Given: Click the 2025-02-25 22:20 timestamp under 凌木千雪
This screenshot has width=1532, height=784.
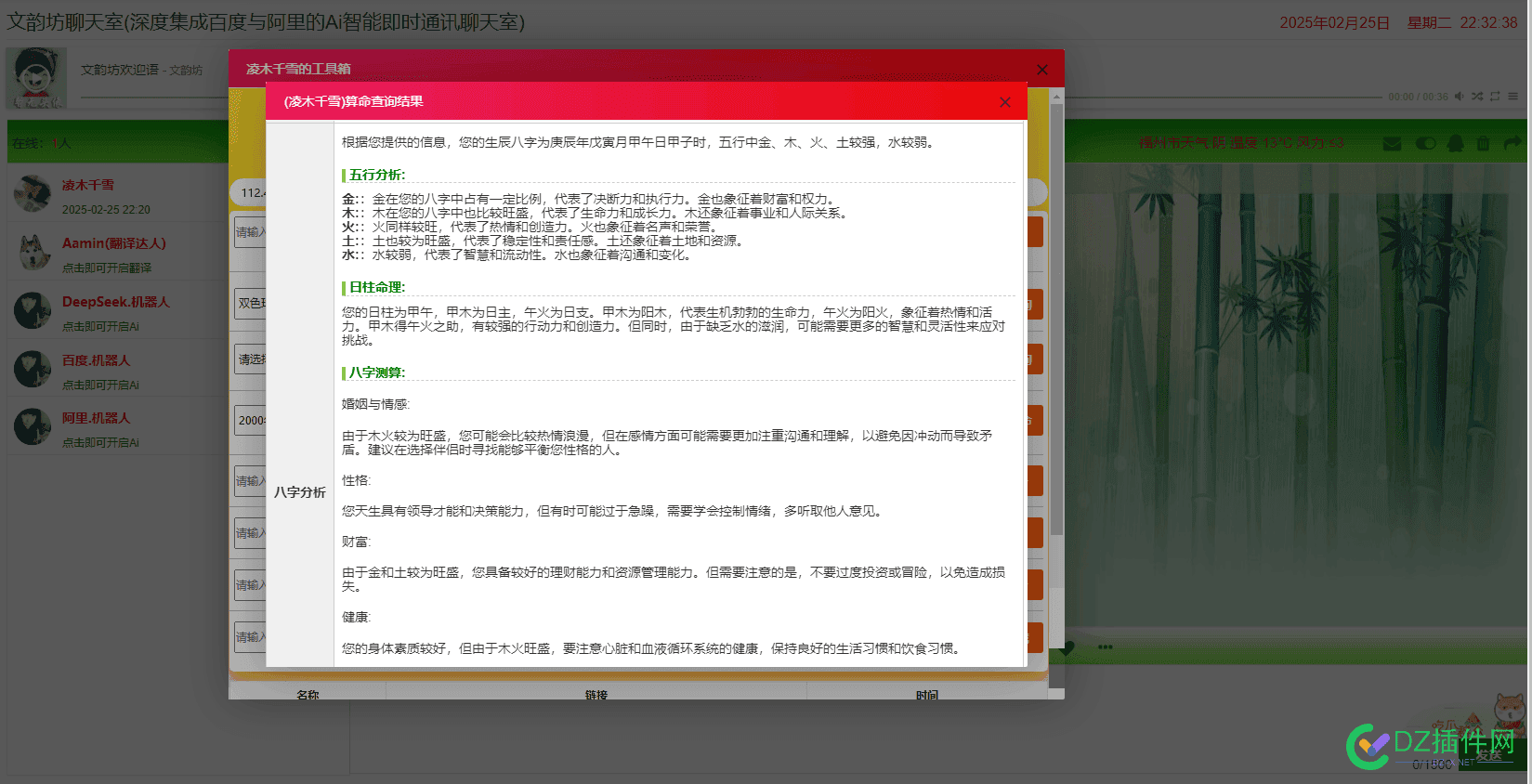Looking at the screenshot, I should 106,210.
